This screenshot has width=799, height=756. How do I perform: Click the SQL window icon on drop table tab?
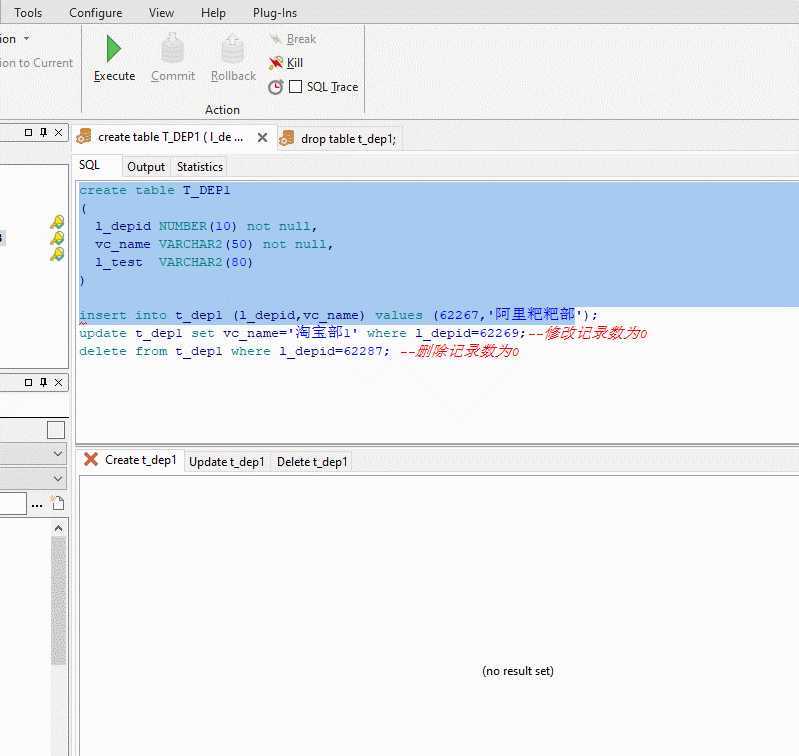[x=287, y=138]
